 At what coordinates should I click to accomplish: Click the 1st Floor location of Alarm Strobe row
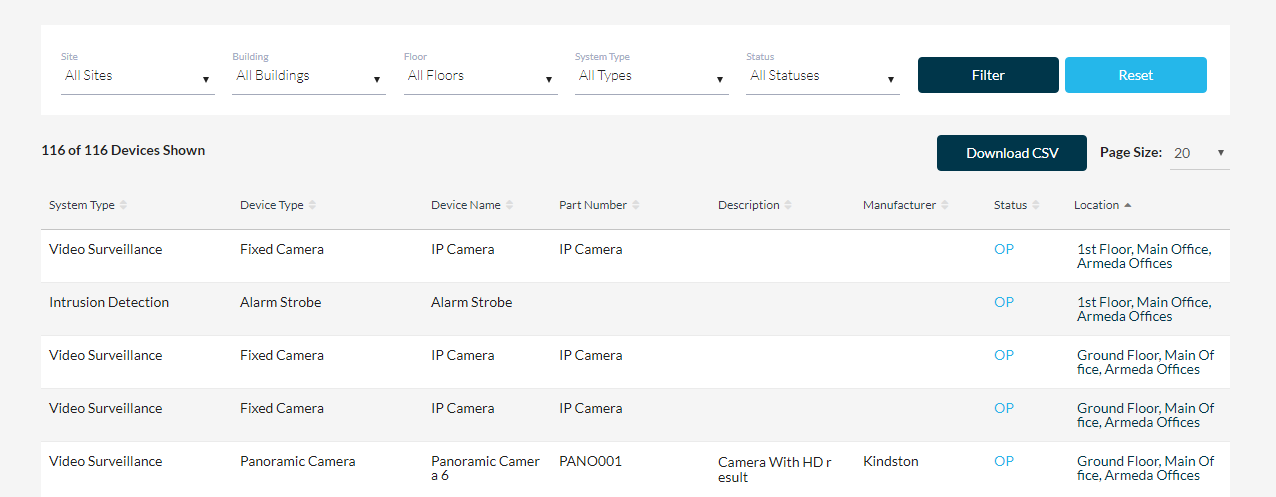click(x=1144, y=309)
